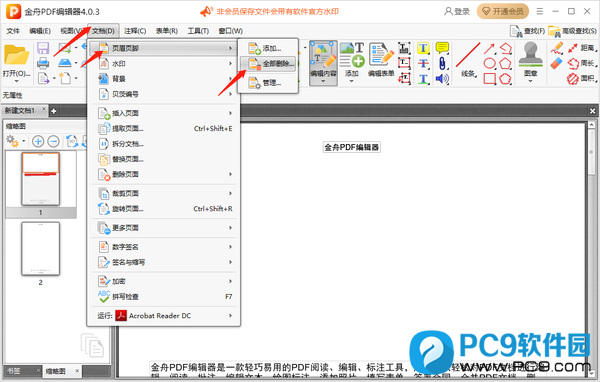The image size is (600, 382).
Task: Click the thumbnail zoom out minus icon
Action: click(53, 141)
